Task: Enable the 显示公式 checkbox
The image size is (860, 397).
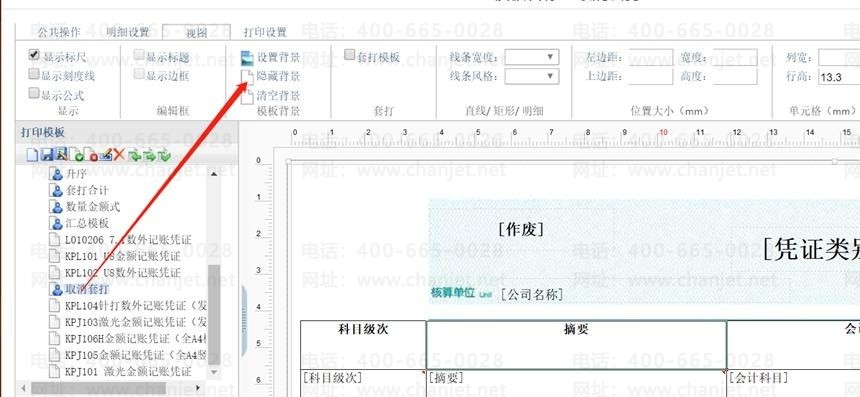Action: (35, 93)
